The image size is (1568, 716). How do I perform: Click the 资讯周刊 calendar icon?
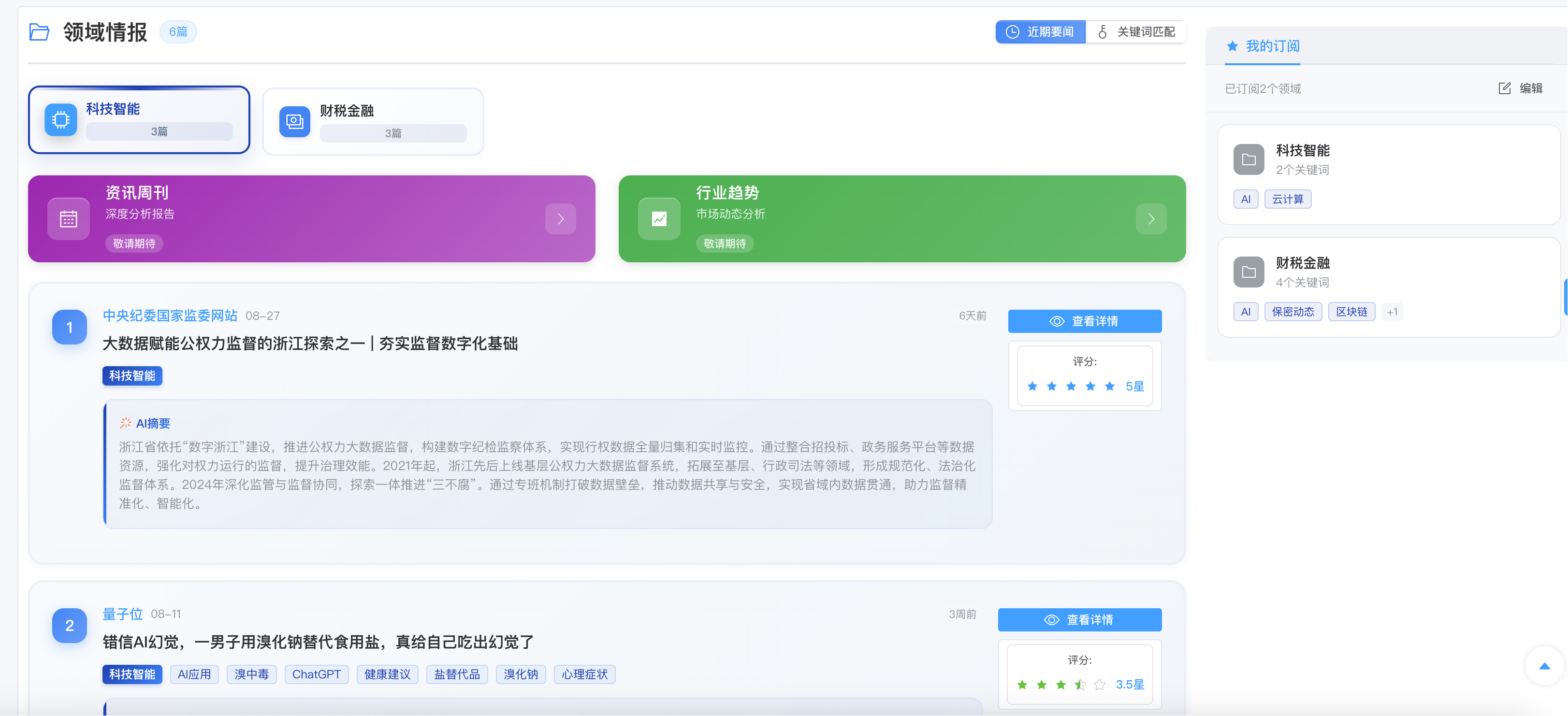coord(68,219)
